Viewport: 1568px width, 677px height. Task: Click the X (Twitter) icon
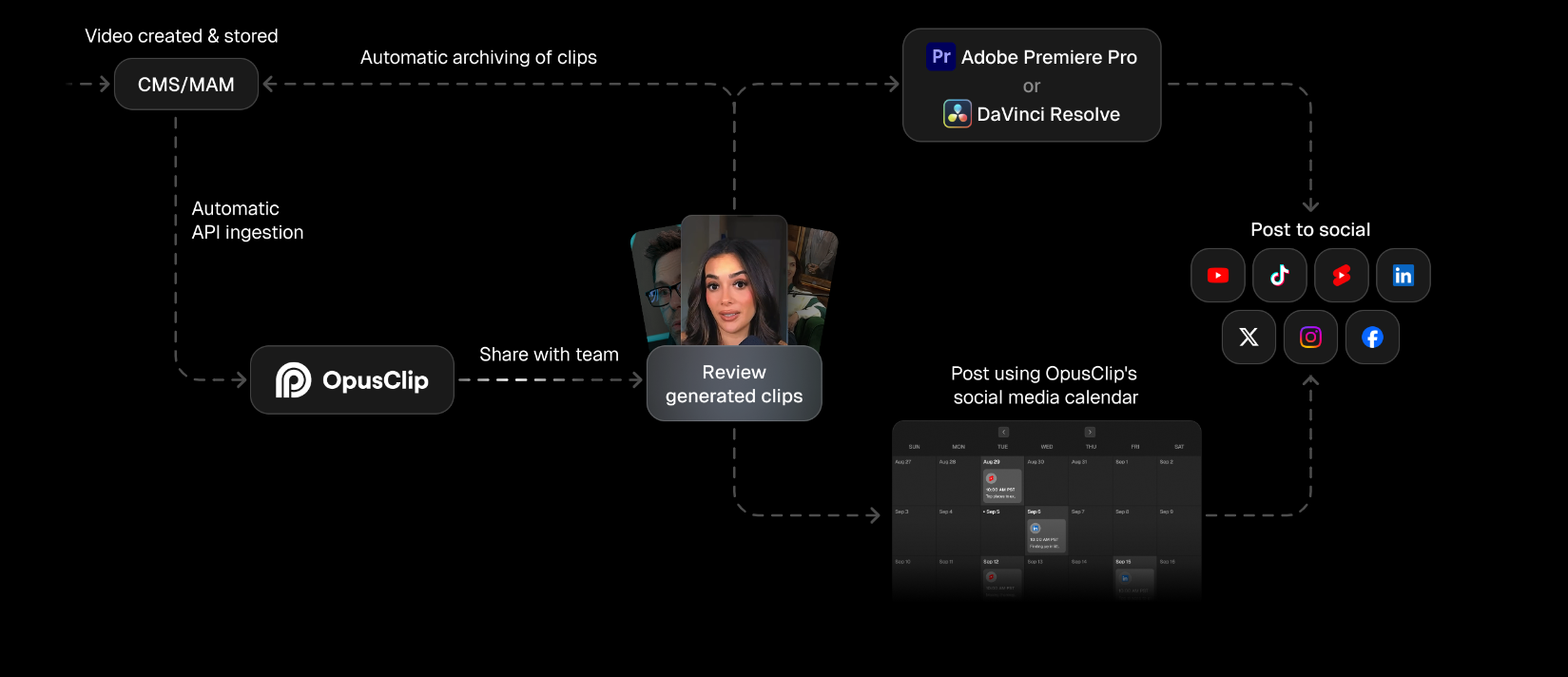(1249, 338)
